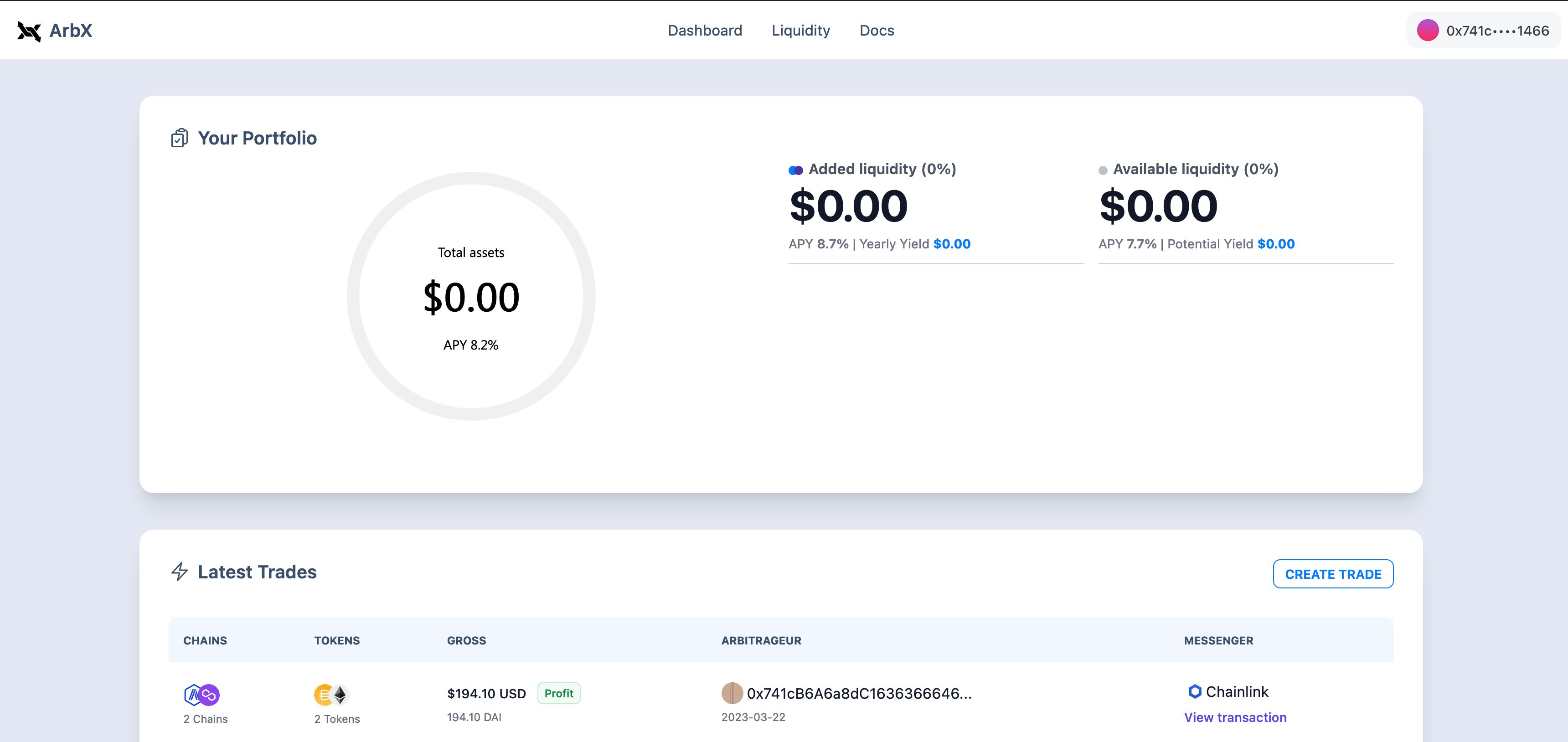Click the Potential Yield $0.00 value
Viewport: 1568px width, 742px height.
1276,244
